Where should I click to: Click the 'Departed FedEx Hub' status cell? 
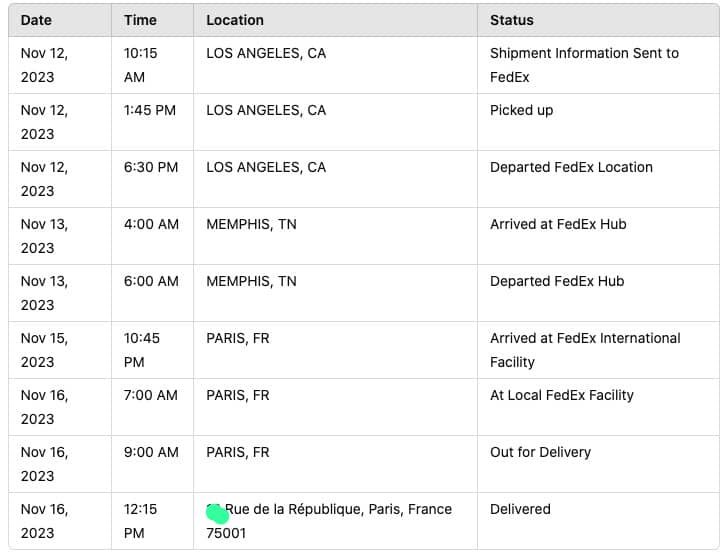coord(557,281)
